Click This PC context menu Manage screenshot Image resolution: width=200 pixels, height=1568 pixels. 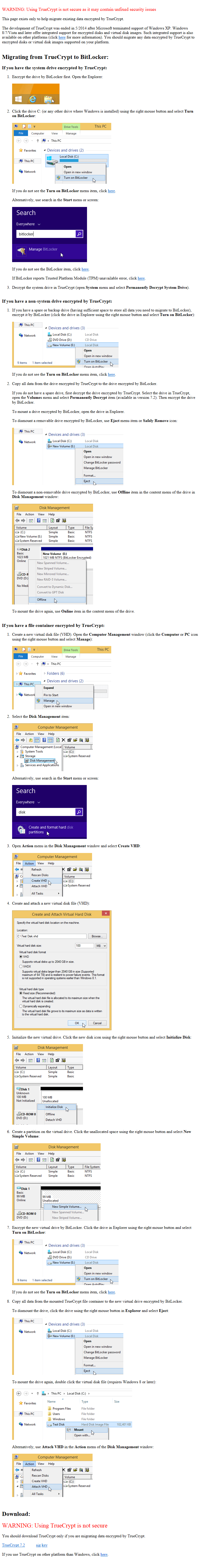pyautogui.click(x=62, y=678)
